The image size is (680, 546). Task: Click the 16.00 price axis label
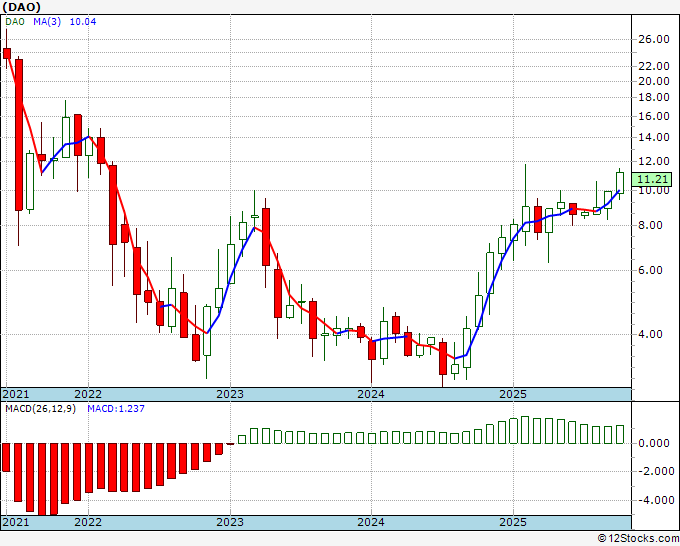coord(654,116)
